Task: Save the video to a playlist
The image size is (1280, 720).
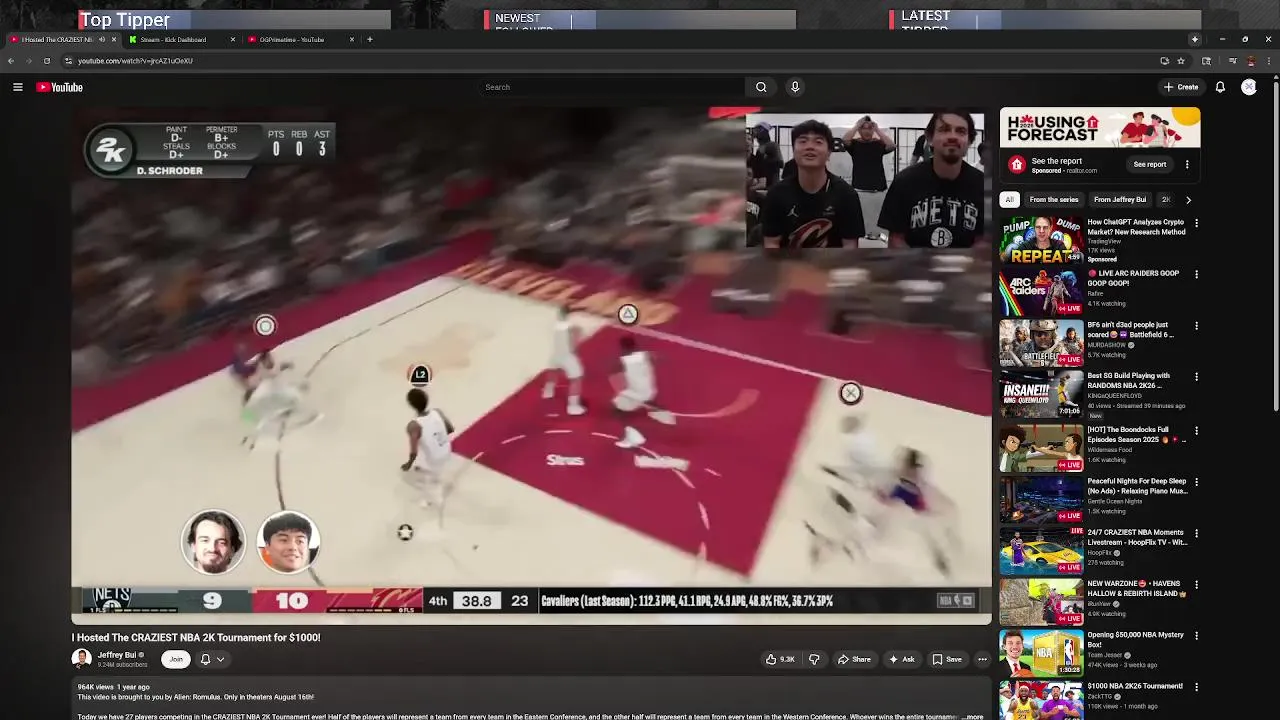Action: tap(947, 659)
